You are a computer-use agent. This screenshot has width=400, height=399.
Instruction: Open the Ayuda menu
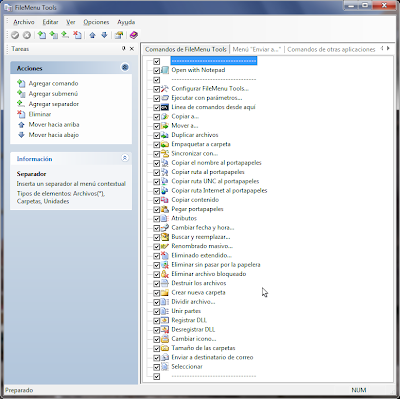[126, 22]
